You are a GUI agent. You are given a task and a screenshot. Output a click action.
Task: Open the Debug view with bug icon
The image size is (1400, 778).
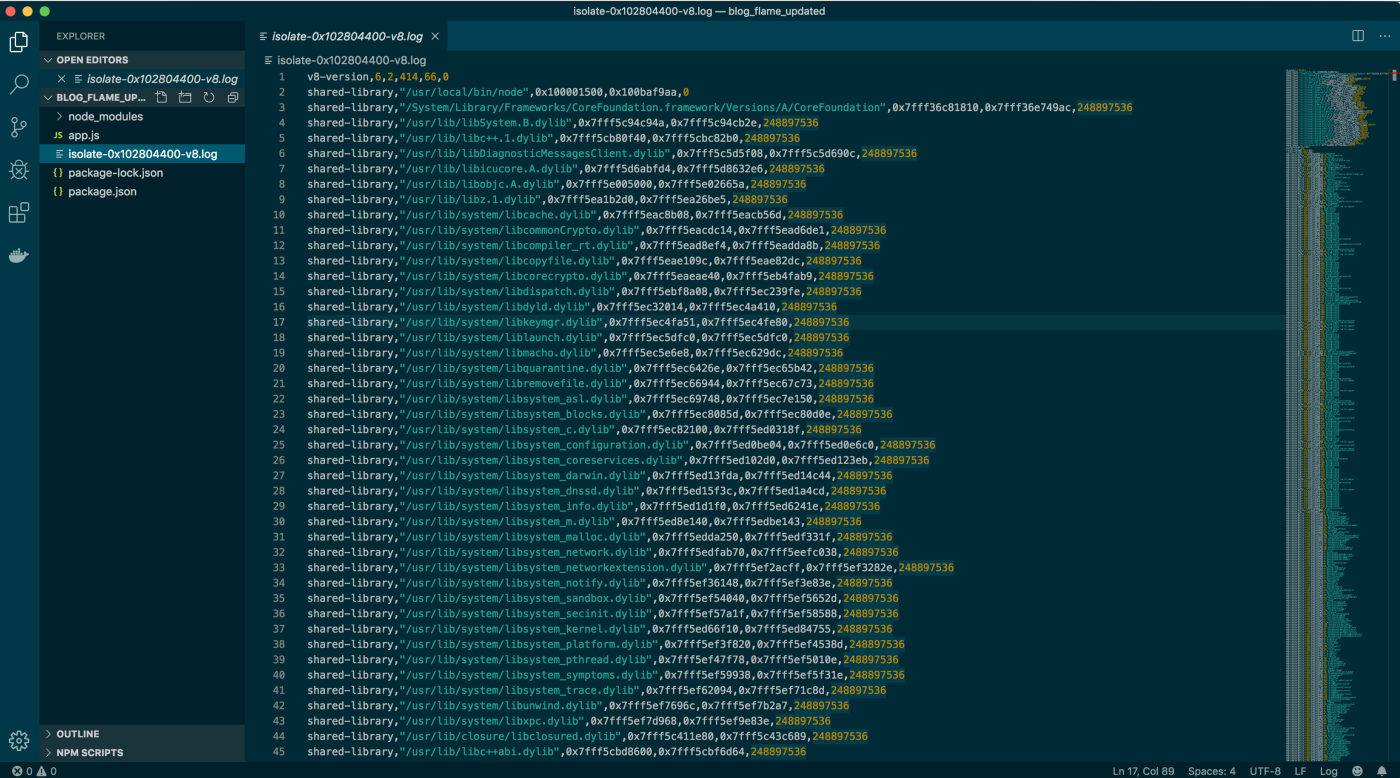[19, 170]
